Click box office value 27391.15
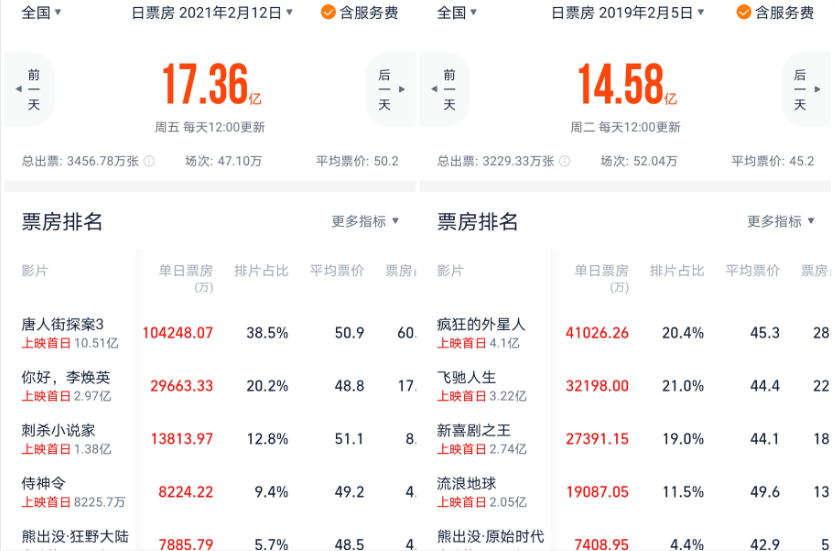 coord(597,439)
